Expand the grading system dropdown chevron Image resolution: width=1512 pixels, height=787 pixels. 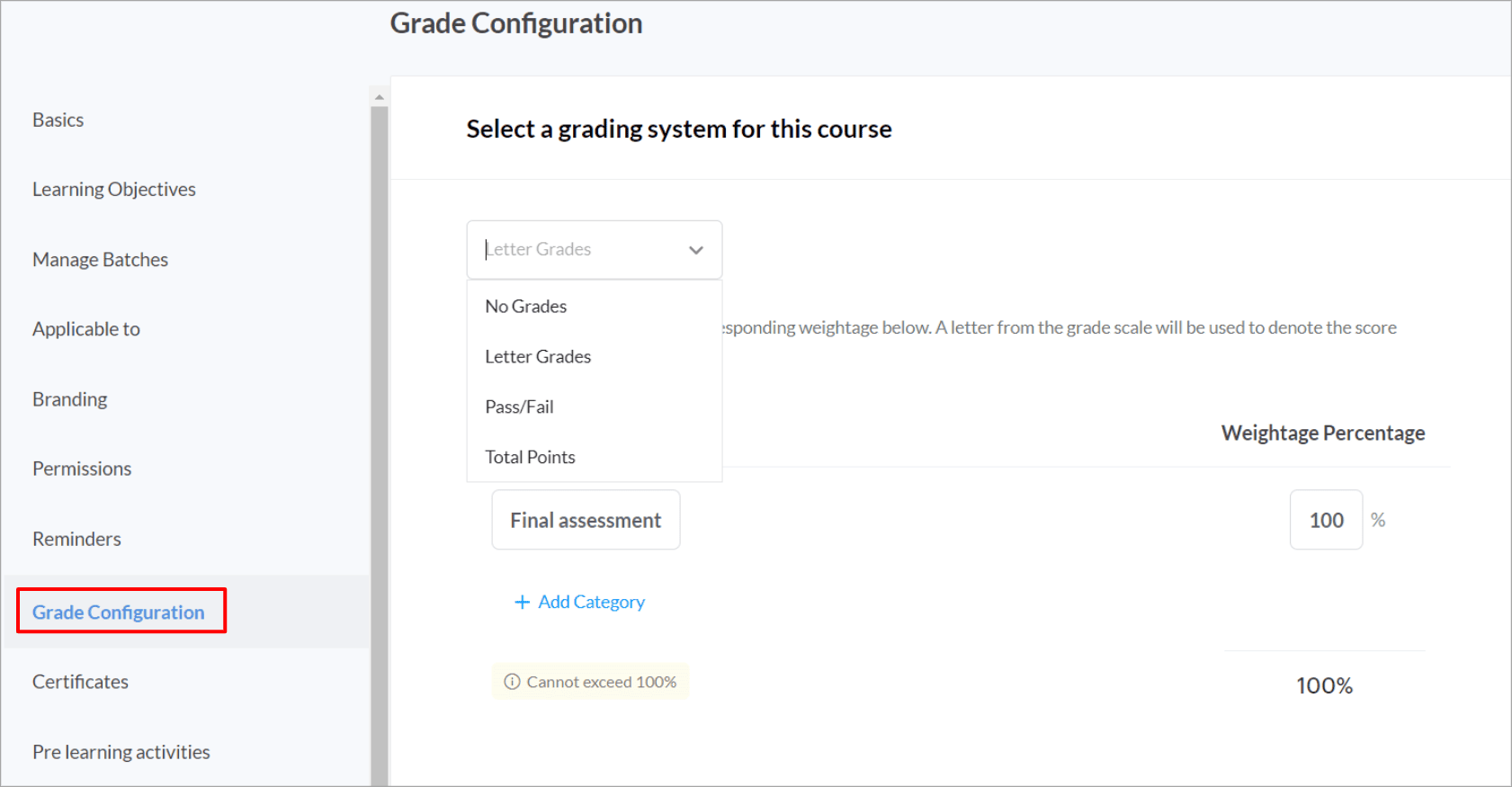[x=695, y=250]
